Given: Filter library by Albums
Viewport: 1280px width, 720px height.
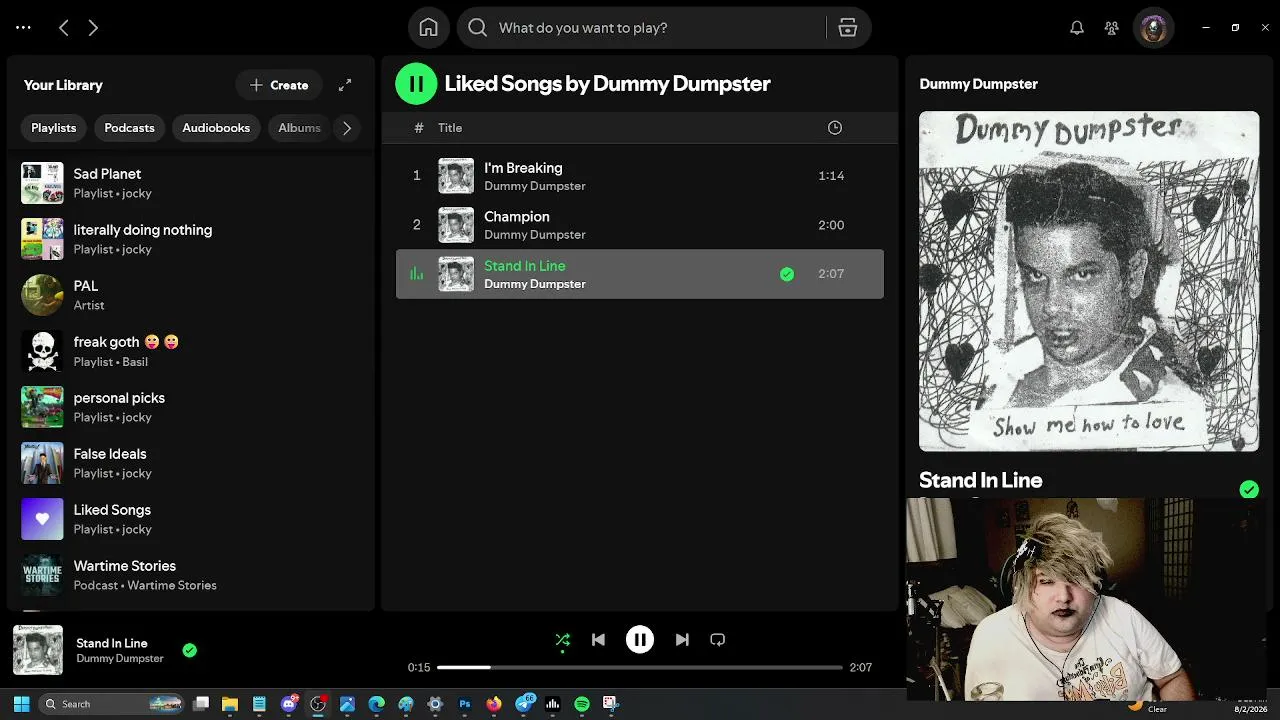Looking at the screenshot, I should (299, 128).
